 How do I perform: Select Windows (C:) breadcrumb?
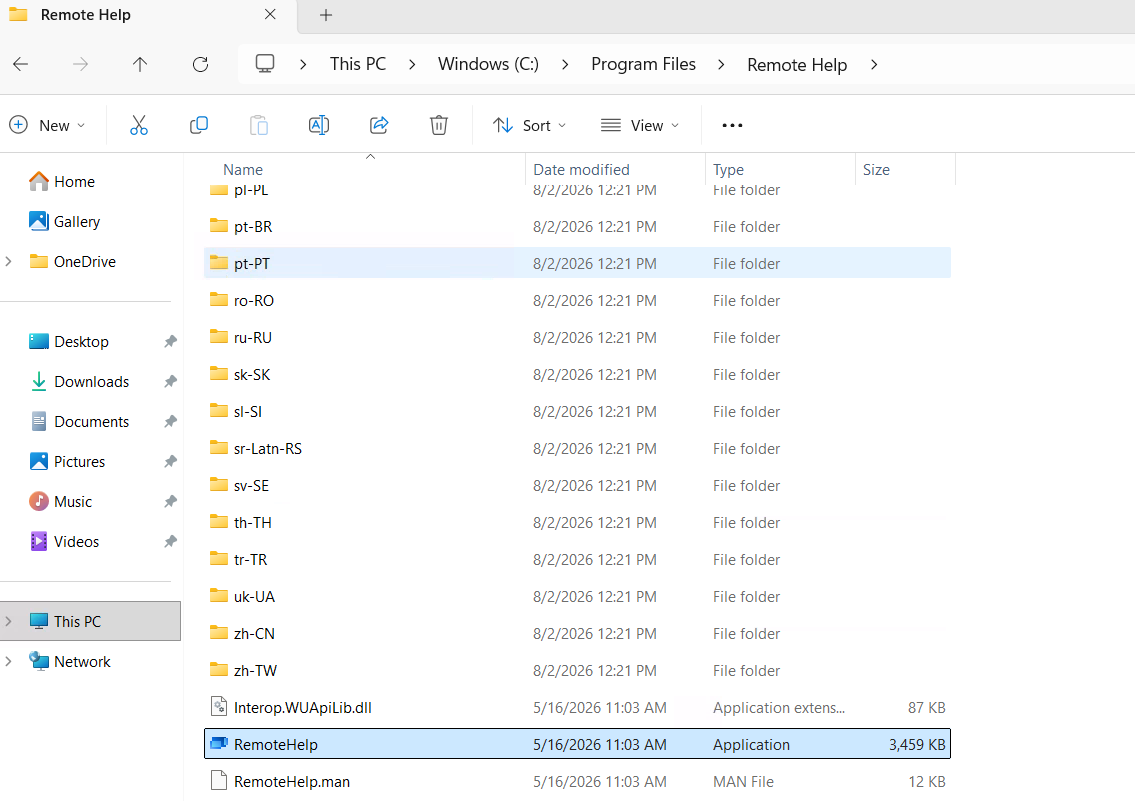tap(488, 64)
